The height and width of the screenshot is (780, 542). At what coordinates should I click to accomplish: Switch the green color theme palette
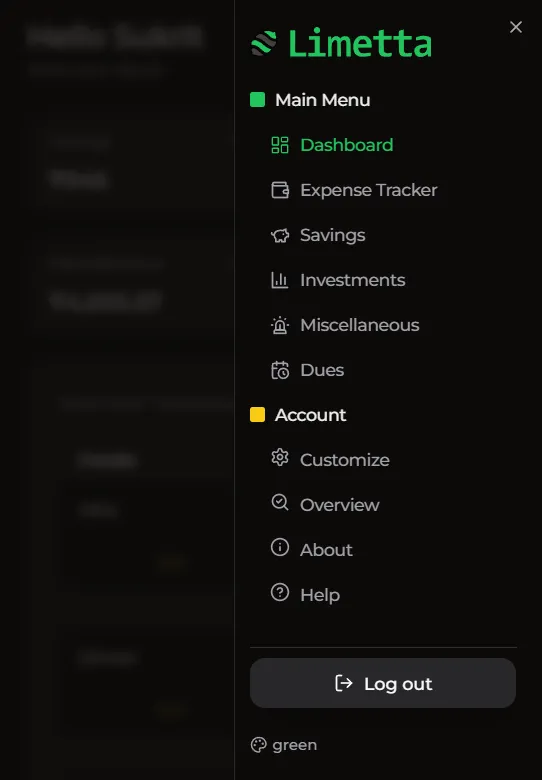284,745
